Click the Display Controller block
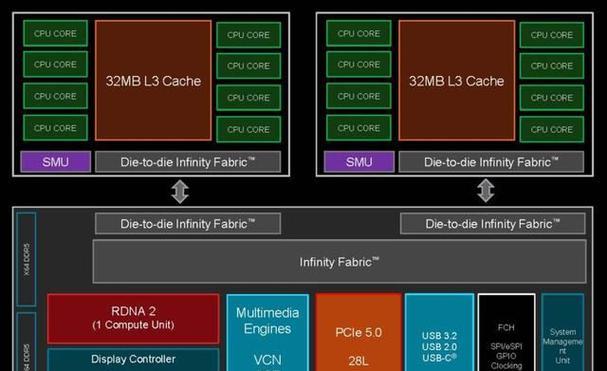Screen dimensions: 607x371 pyautogui.click(x=133, y=360)
